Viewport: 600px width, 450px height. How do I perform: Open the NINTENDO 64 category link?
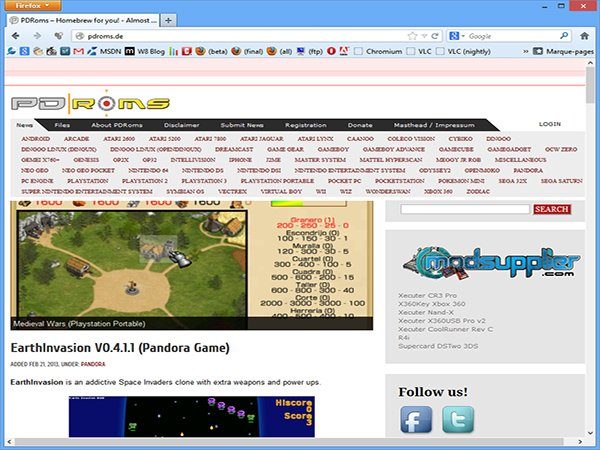[x=148, y=170]
